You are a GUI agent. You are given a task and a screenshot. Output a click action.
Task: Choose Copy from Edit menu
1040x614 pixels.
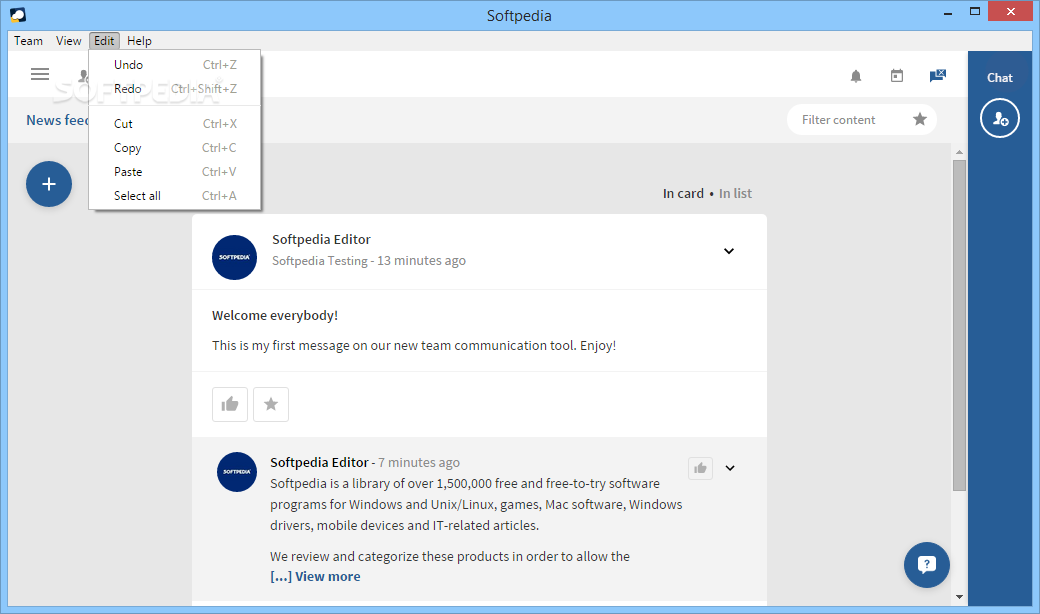[175, 148]
